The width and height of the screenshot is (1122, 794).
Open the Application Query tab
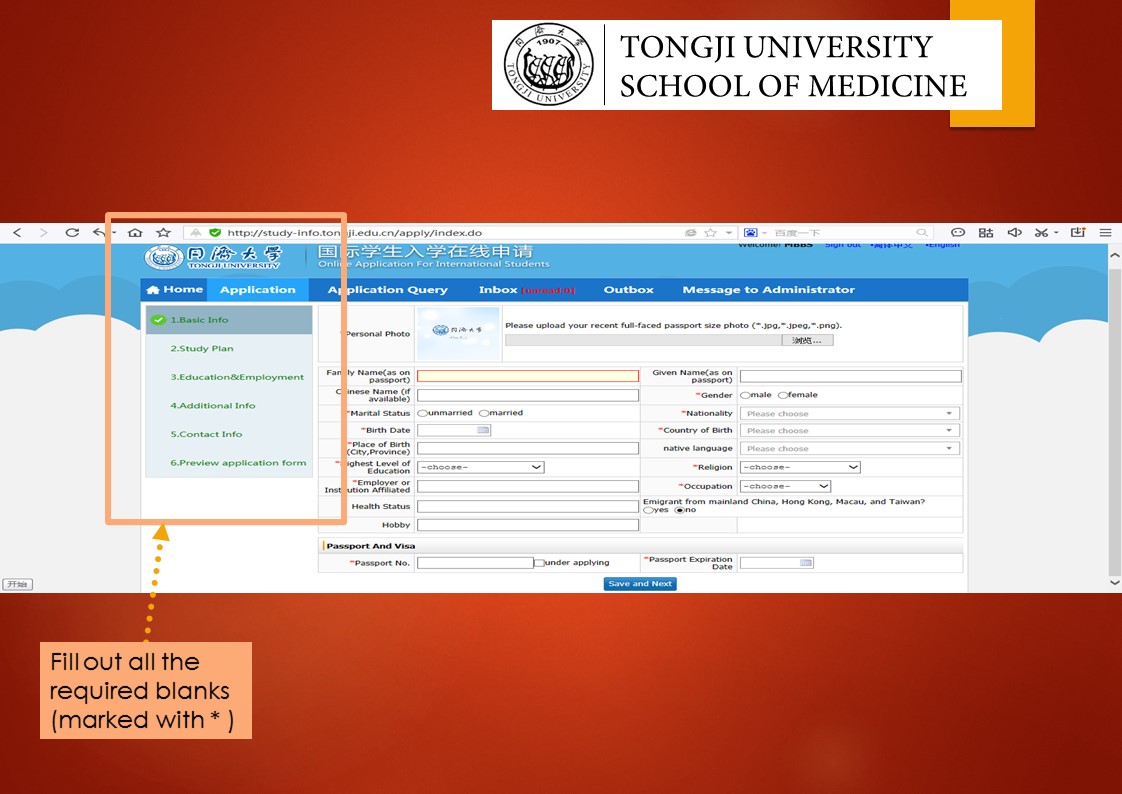387,290
